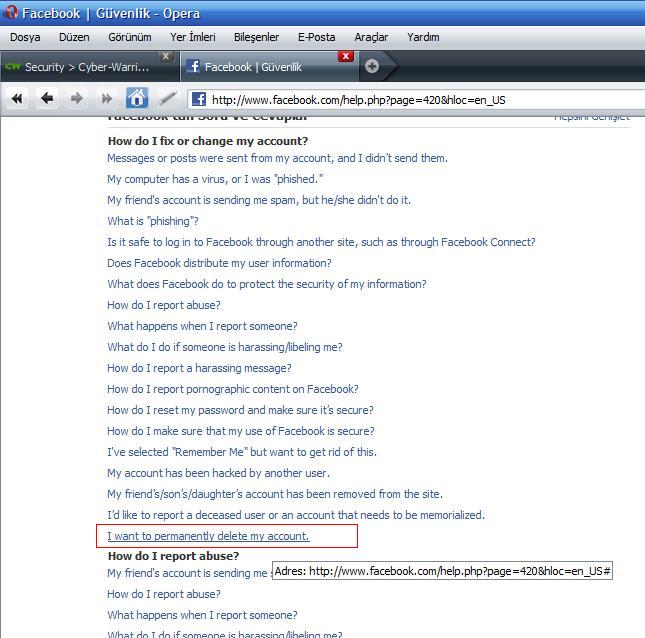645x638 pixels.
Task: Open 'My computer has a virus' link
Action: tap(215, 179)
